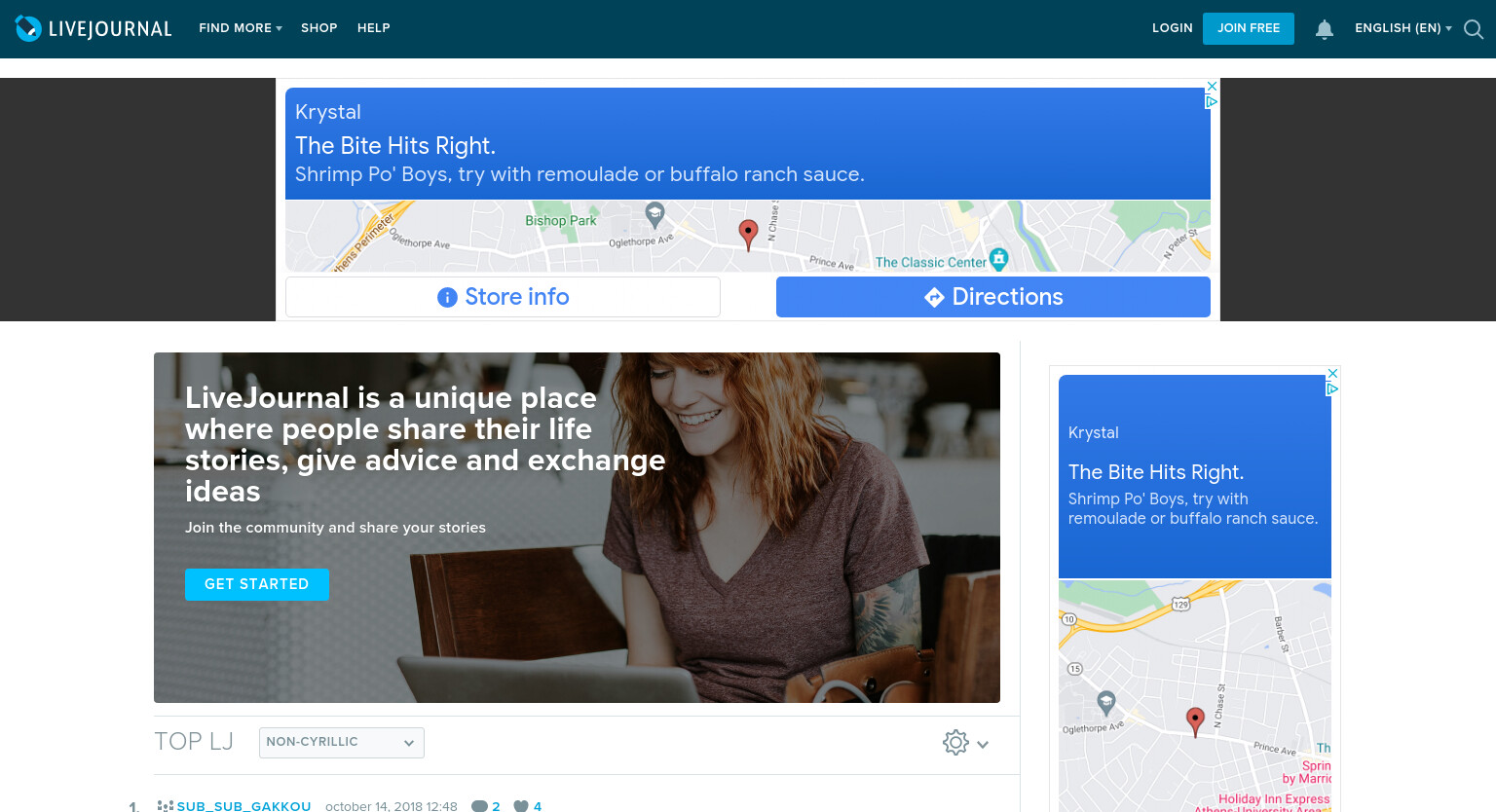Open notifications bell icon
The image size is (1496, 812).
tap(1325, 29)
